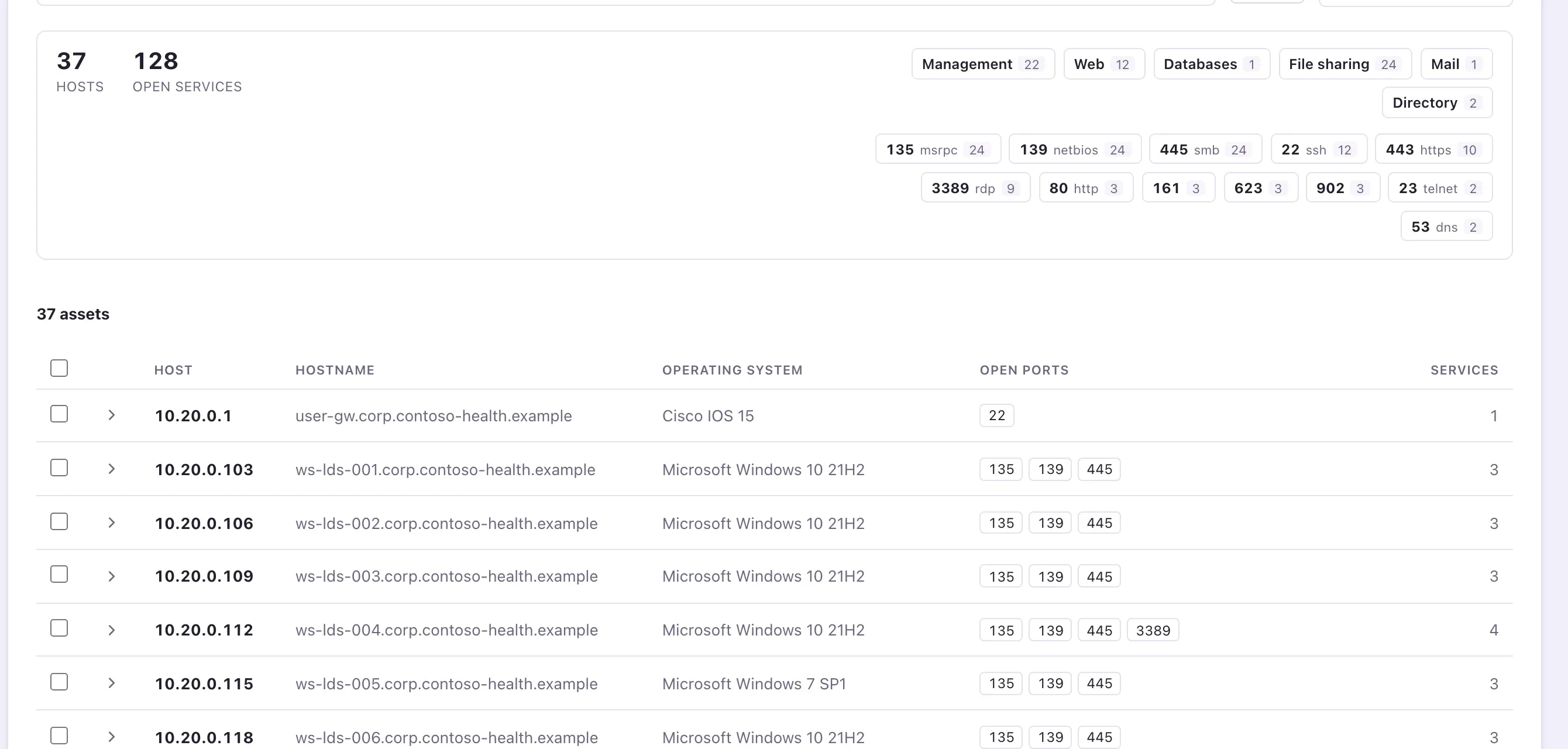Sort by the OPERATING SYSTEM column header
Viewport: 1568px width, 749px height.
click(733, 370)
